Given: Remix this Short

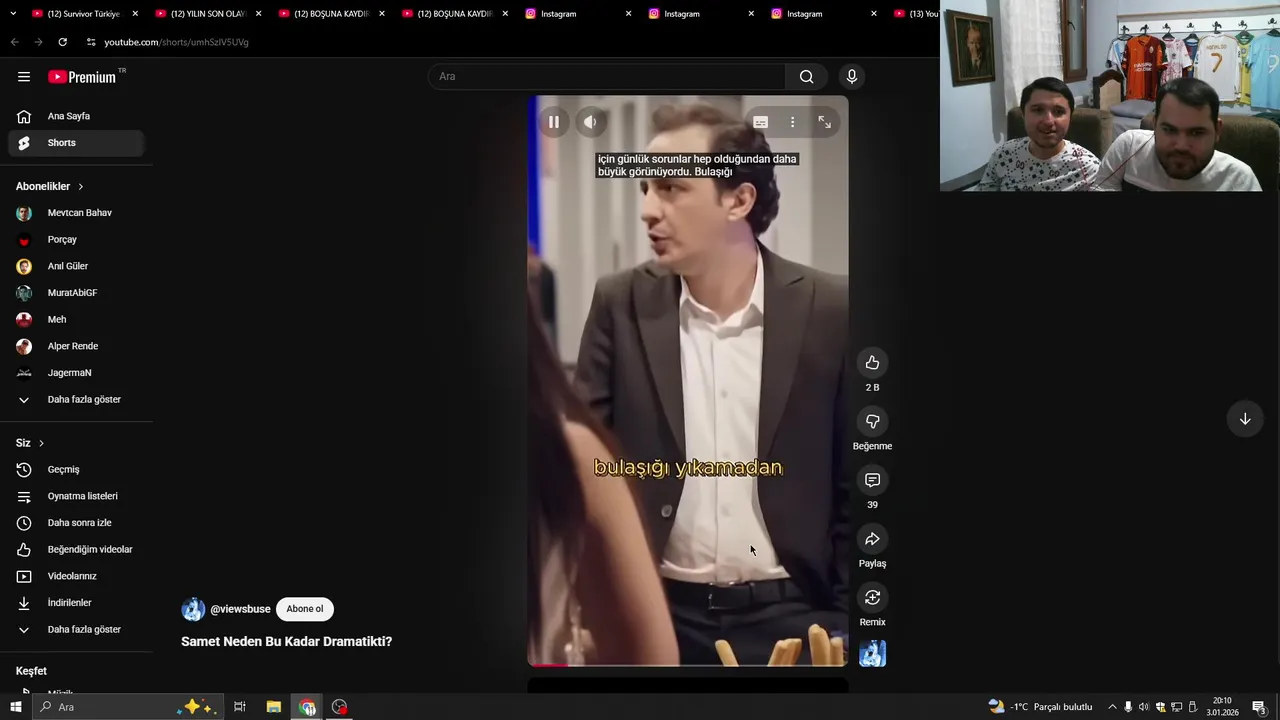Looking at the screenshot, I should 872,597.
